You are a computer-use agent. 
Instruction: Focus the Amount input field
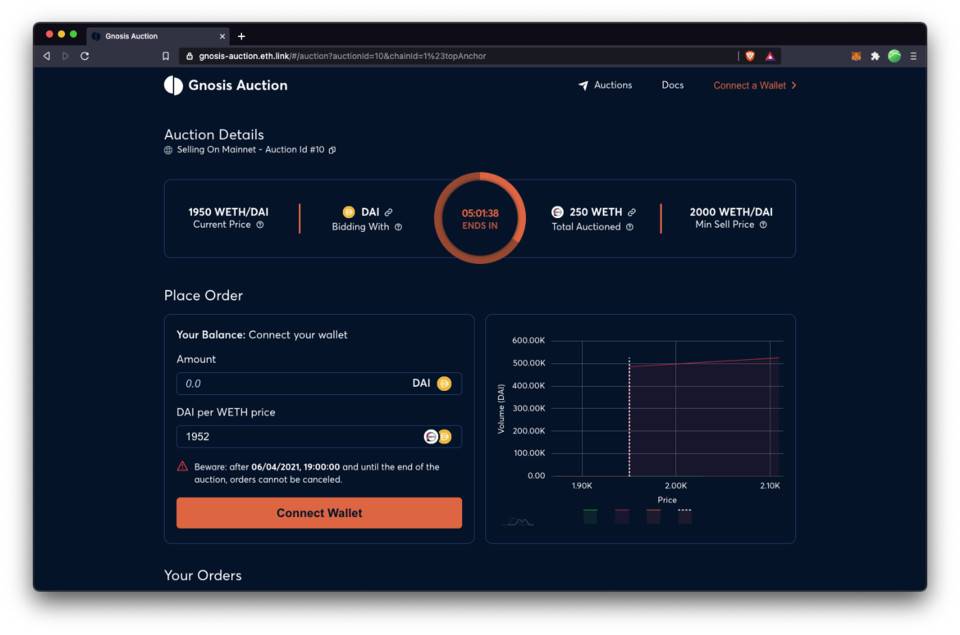pos(319,383)
